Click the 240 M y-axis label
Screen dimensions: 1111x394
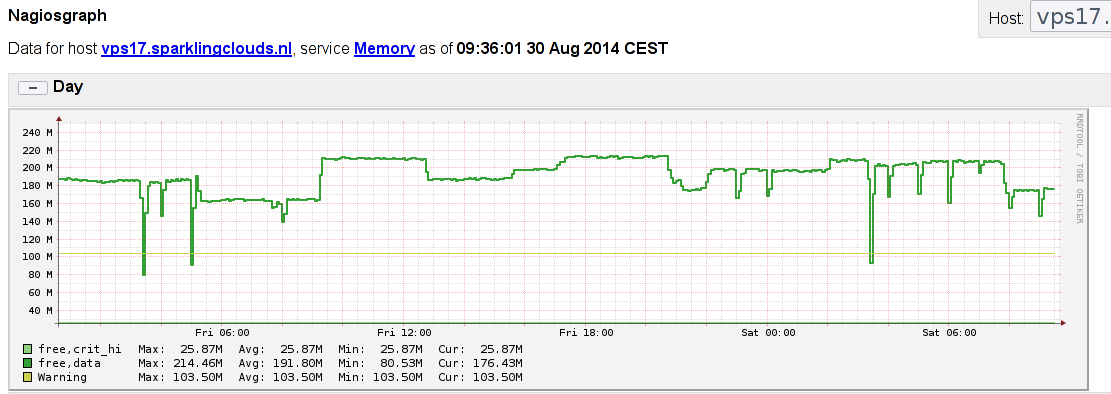38,133
